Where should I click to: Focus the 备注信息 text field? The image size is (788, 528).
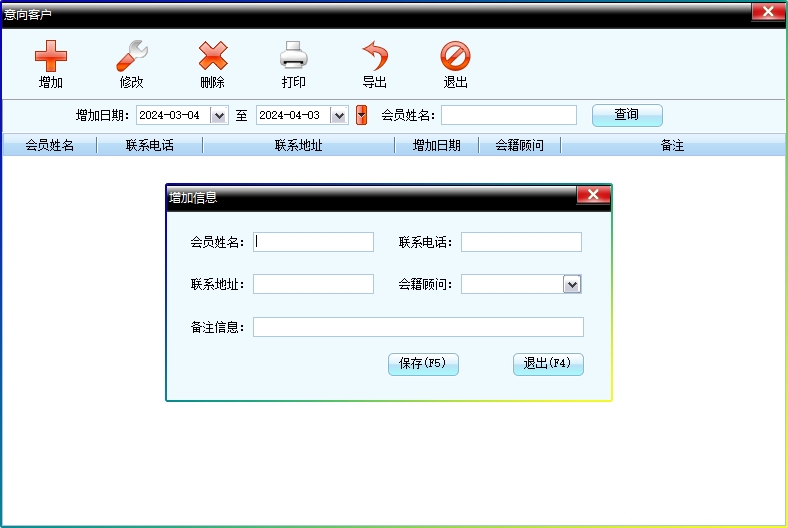[418, 327]
